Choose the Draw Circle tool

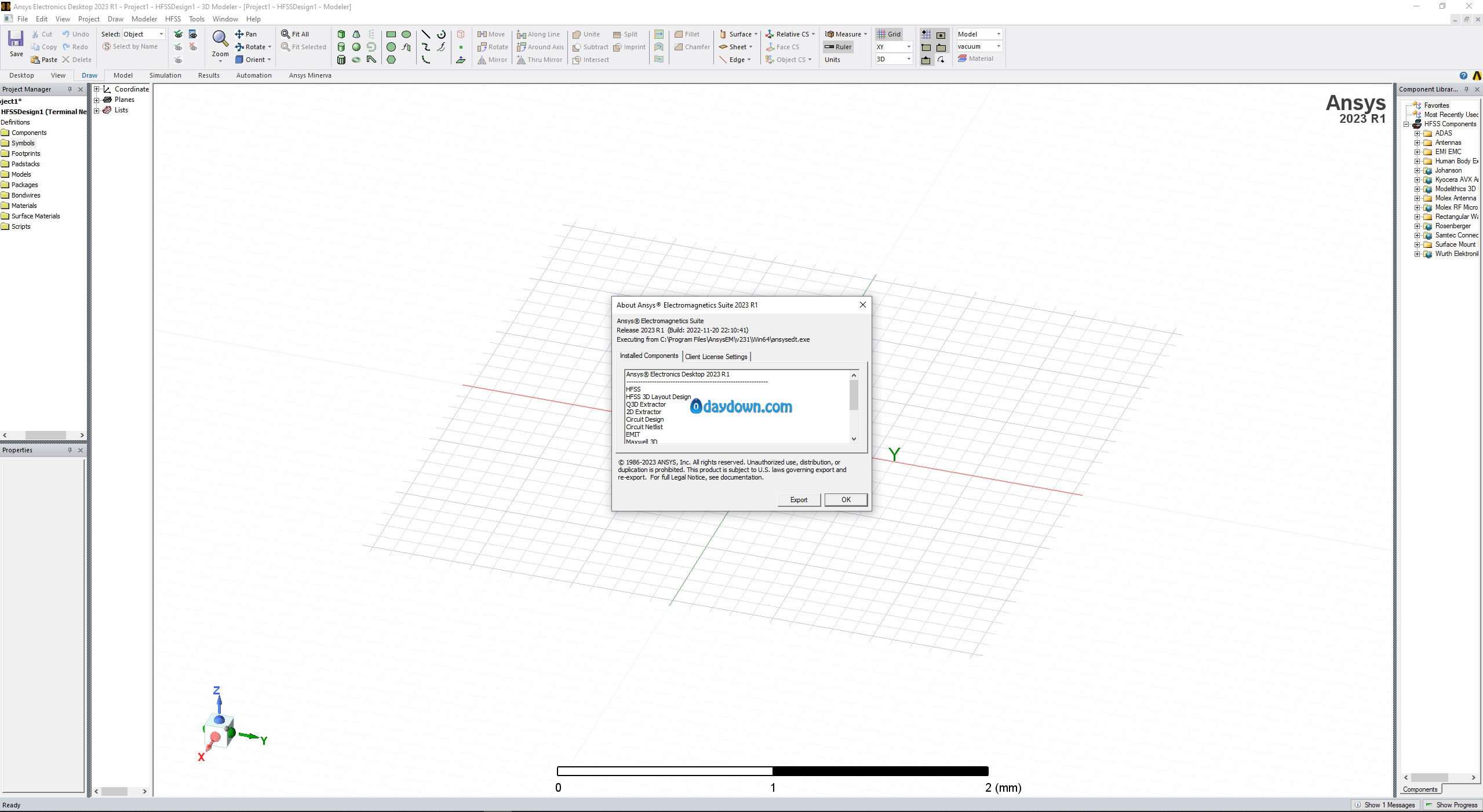pyautogui.click(x=391, y=47)
